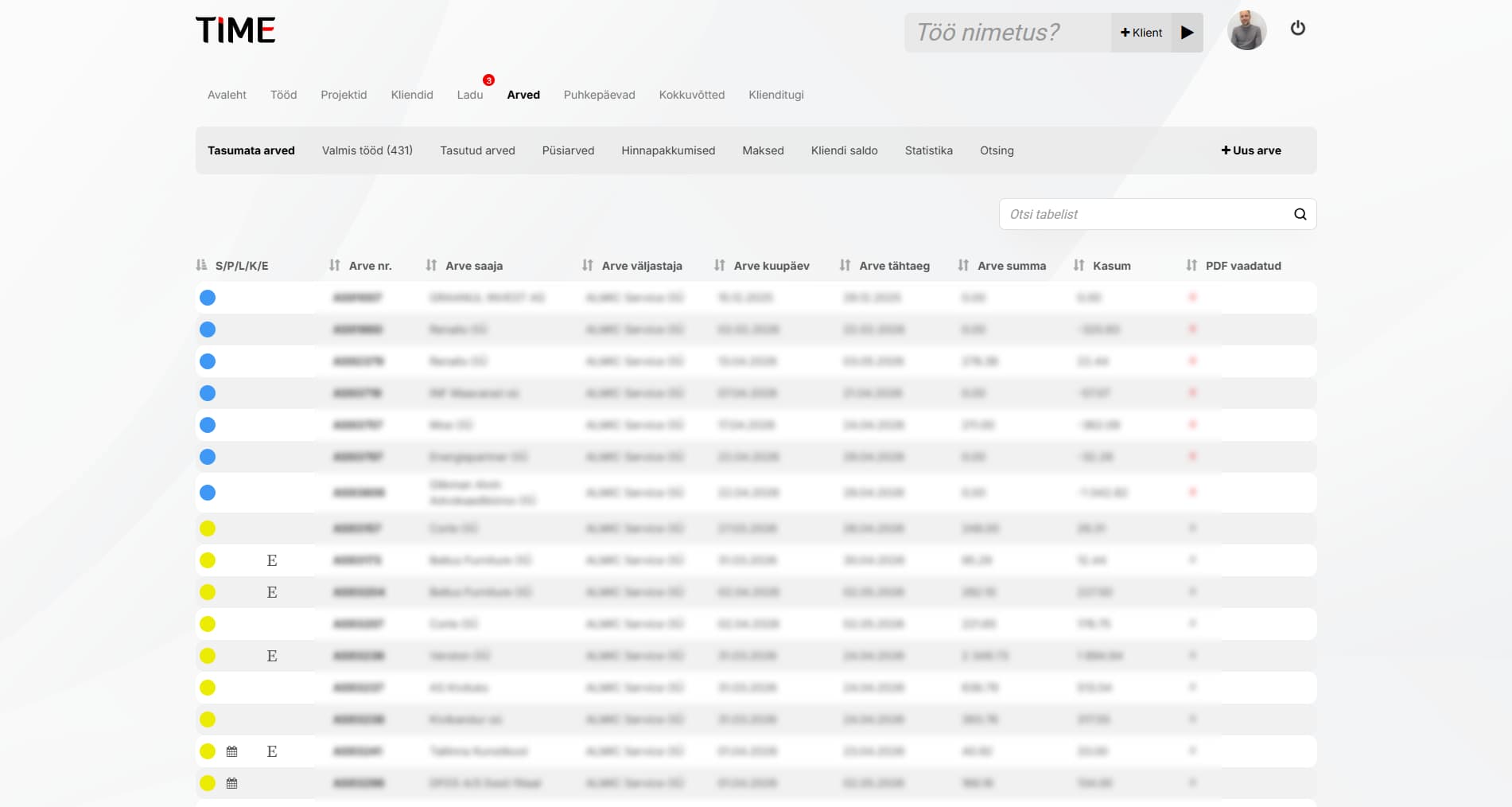Click the TIME logo
This screenshot has width=1512, height=807.
click(235, 30)
